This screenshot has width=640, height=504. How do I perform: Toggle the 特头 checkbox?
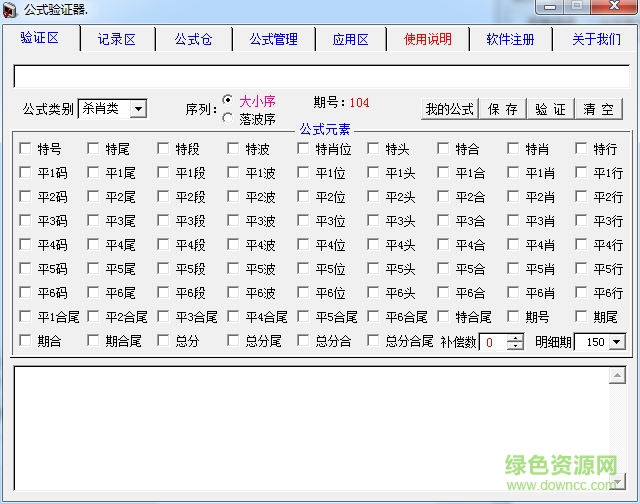(x=373, y=149)
